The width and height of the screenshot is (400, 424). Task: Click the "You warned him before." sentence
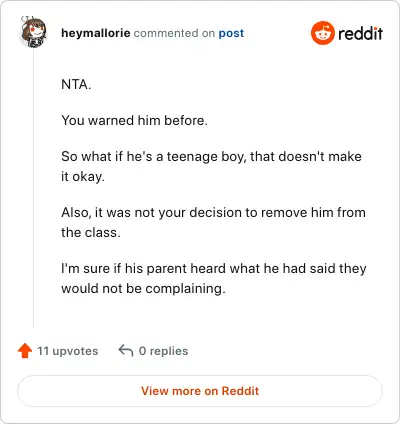pos(134,120)
